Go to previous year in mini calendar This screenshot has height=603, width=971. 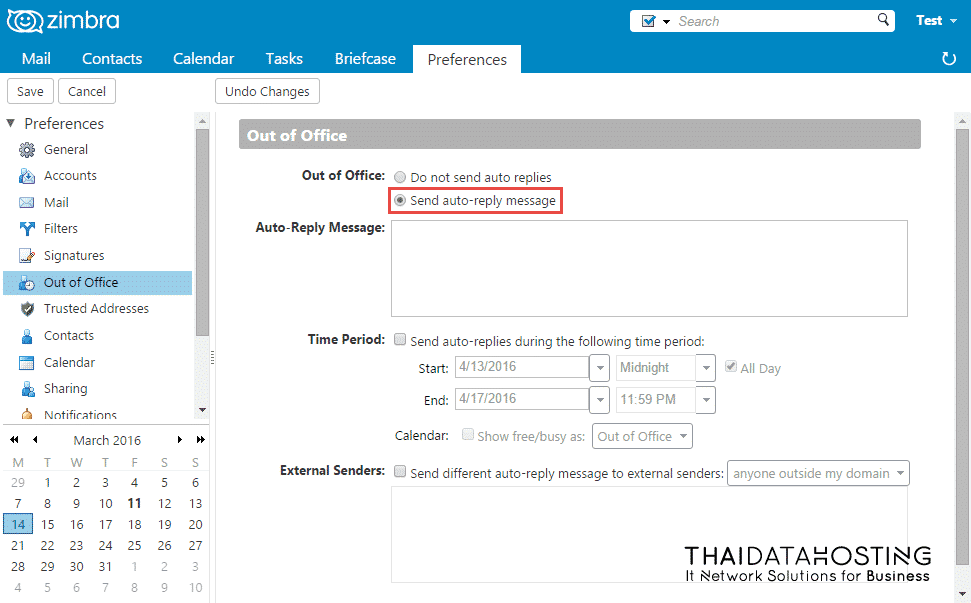pyautogui.click(x=14, y=440)
